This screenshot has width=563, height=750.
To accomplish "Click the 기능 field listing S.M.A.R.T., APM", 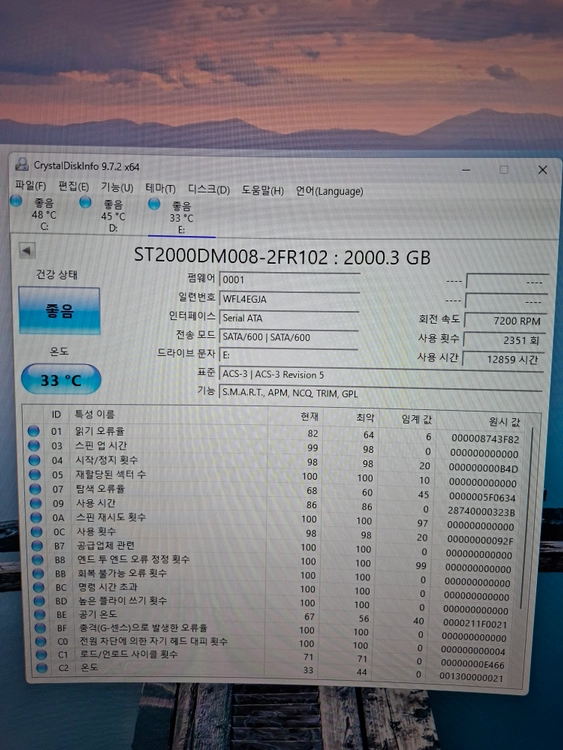I will [x=381, y=393].
